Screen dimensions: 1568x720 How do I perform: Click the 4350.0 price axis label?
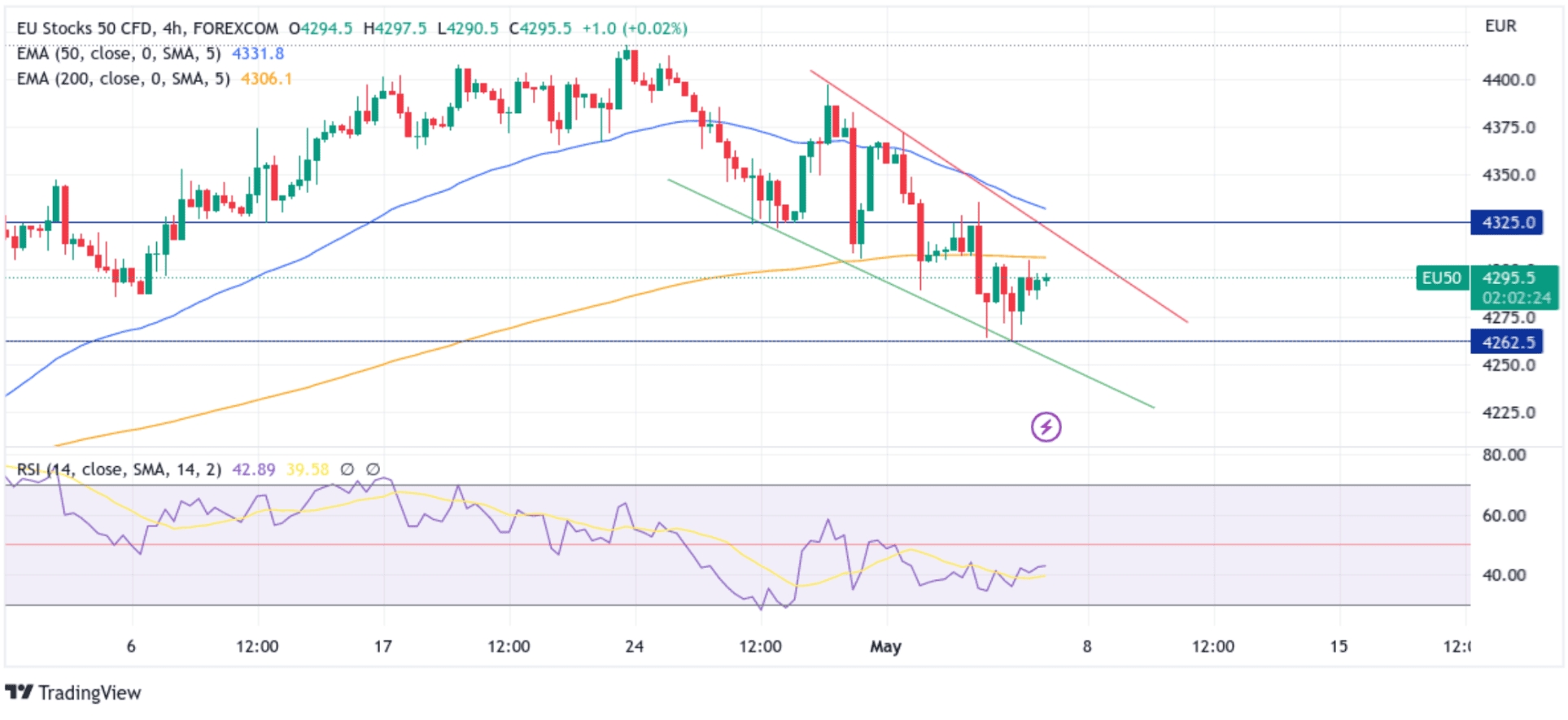coord(1509,175)
